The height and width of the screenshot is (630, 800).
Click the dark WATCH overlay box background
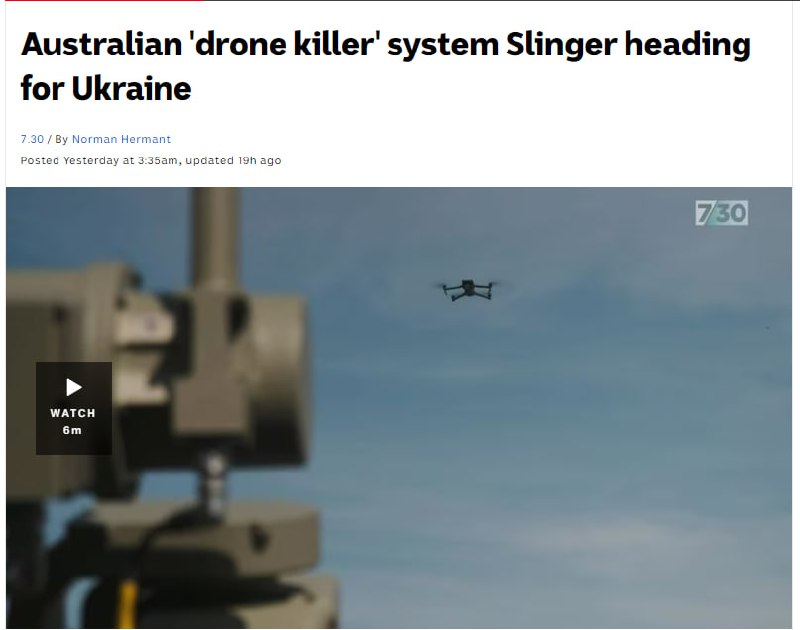click(74, 408)
